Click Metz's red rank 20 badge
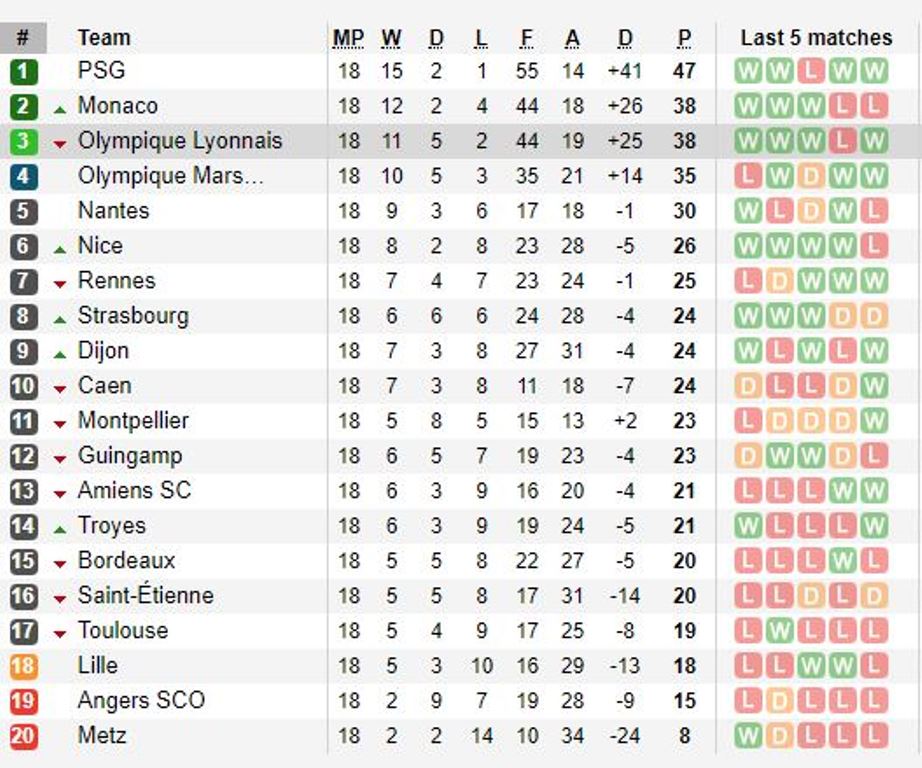The image size is (922, 768). 24,736
